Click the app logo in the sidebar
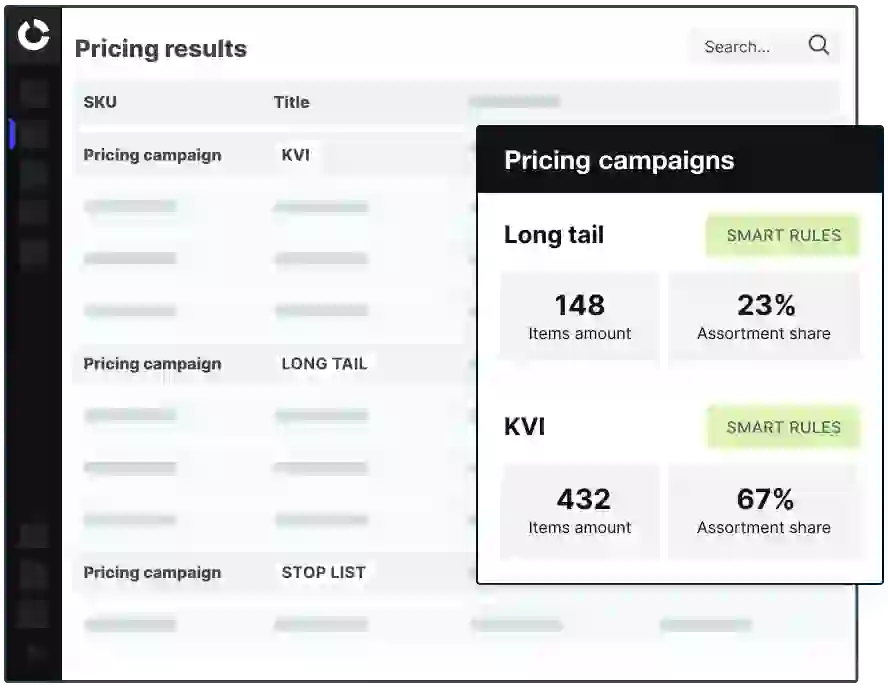This screenshot has width=888, height=686. click(33, 35)
